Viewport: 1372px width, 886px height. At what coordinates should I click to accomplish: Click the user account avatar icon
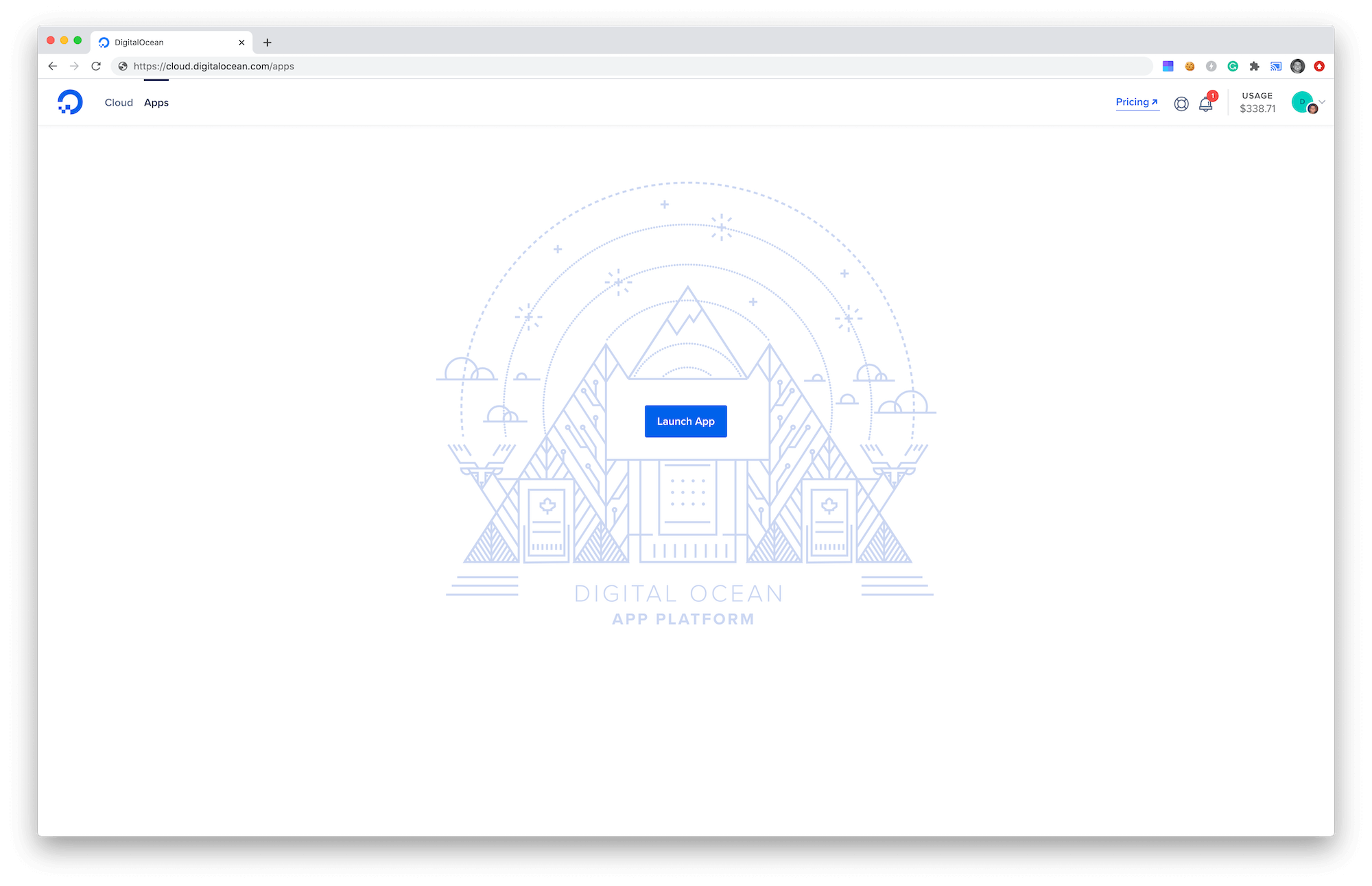click(1303, 102)
